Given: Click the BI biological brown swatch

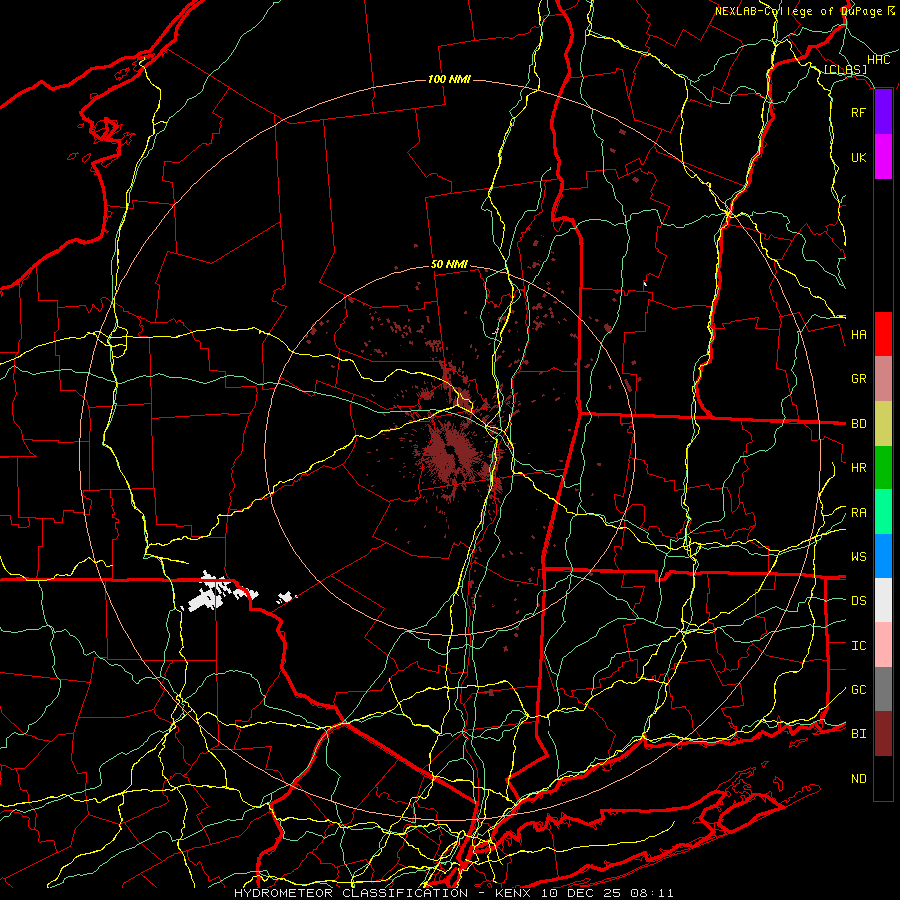Looking at the screenshot, I should pyautogui.click(x=883, y=734).
